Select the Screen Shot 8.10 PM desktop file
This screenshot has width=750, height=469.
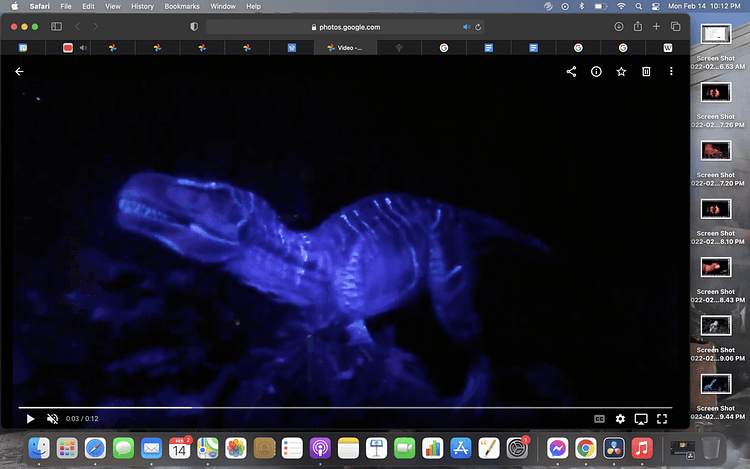tap(716, 221)
